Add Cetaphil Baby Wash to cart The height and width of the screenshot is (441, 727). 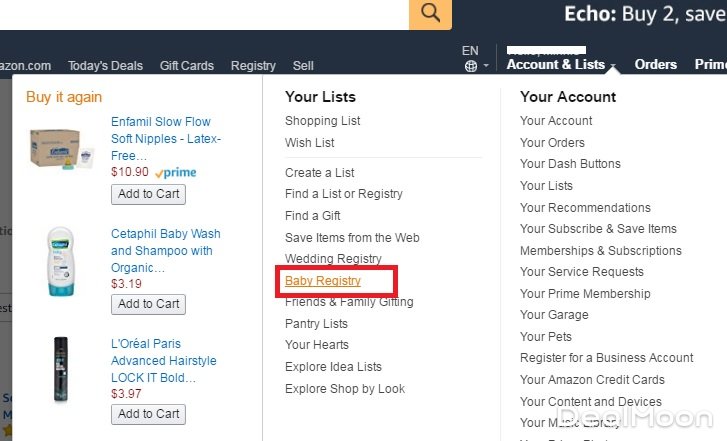click(148, 304)
